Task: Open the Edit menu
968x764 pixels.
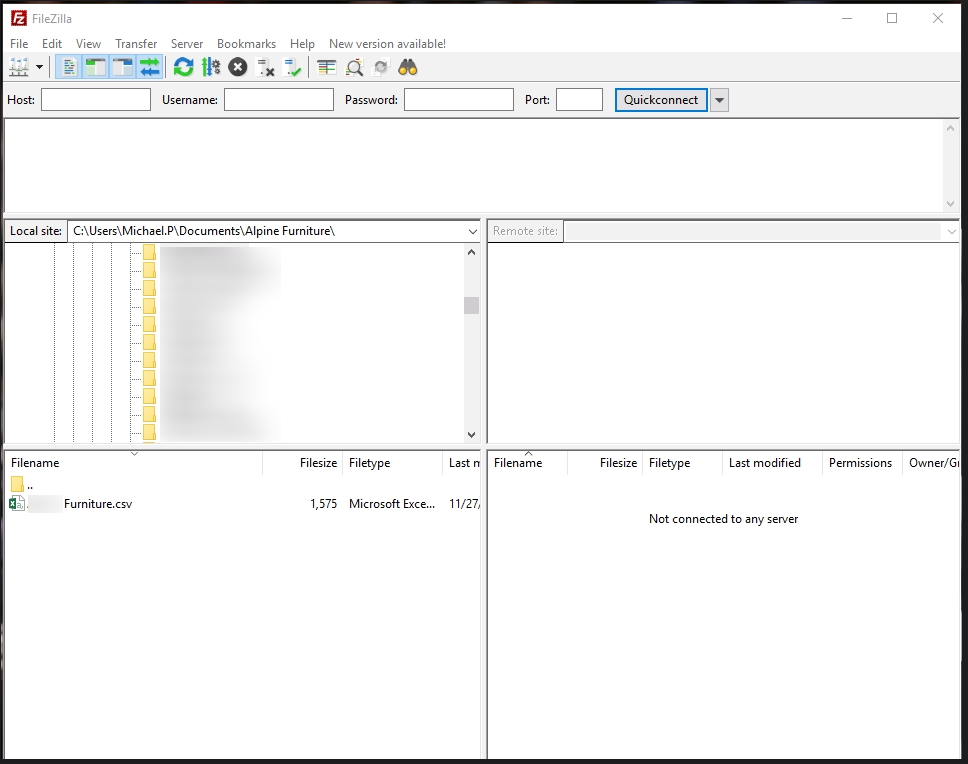Action: tap(52, 44)
